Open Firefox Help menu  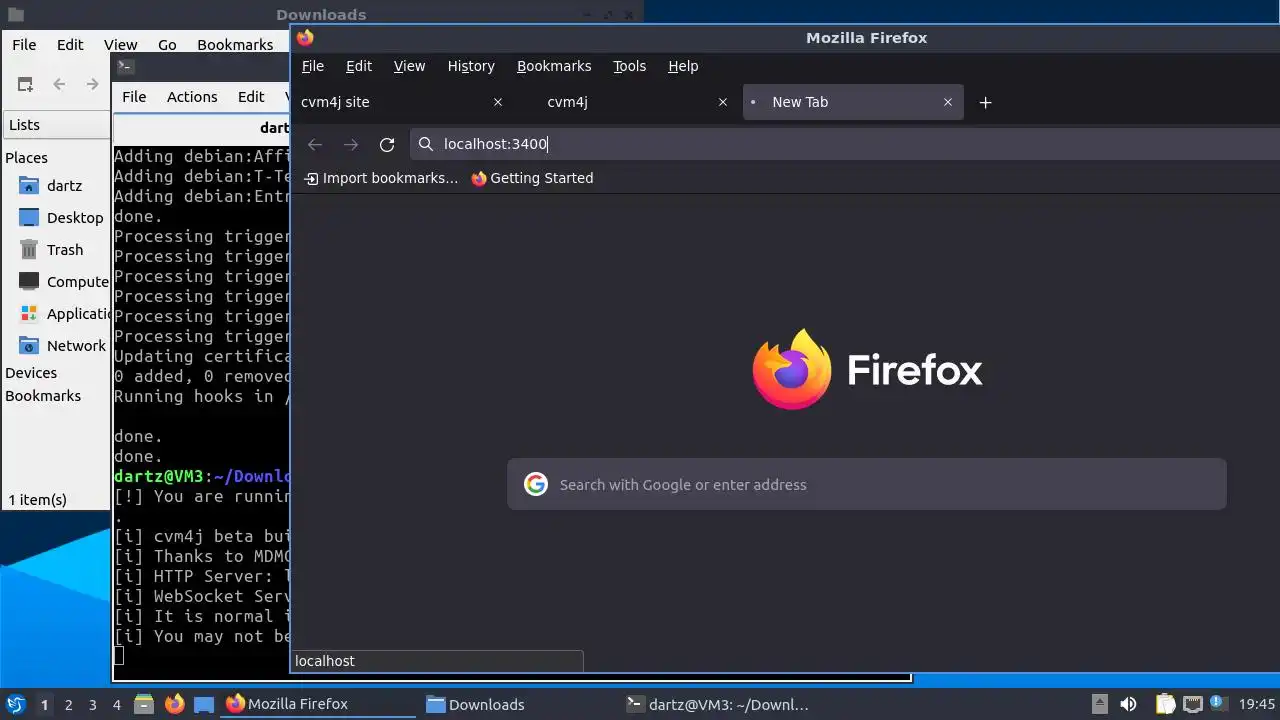point(683,66)
